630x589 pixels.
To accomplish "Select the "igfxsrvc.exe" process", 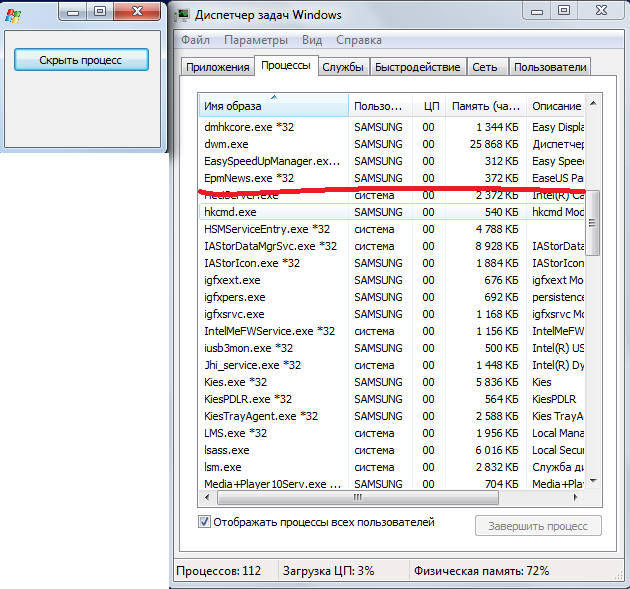I will (x=392, y=314).
